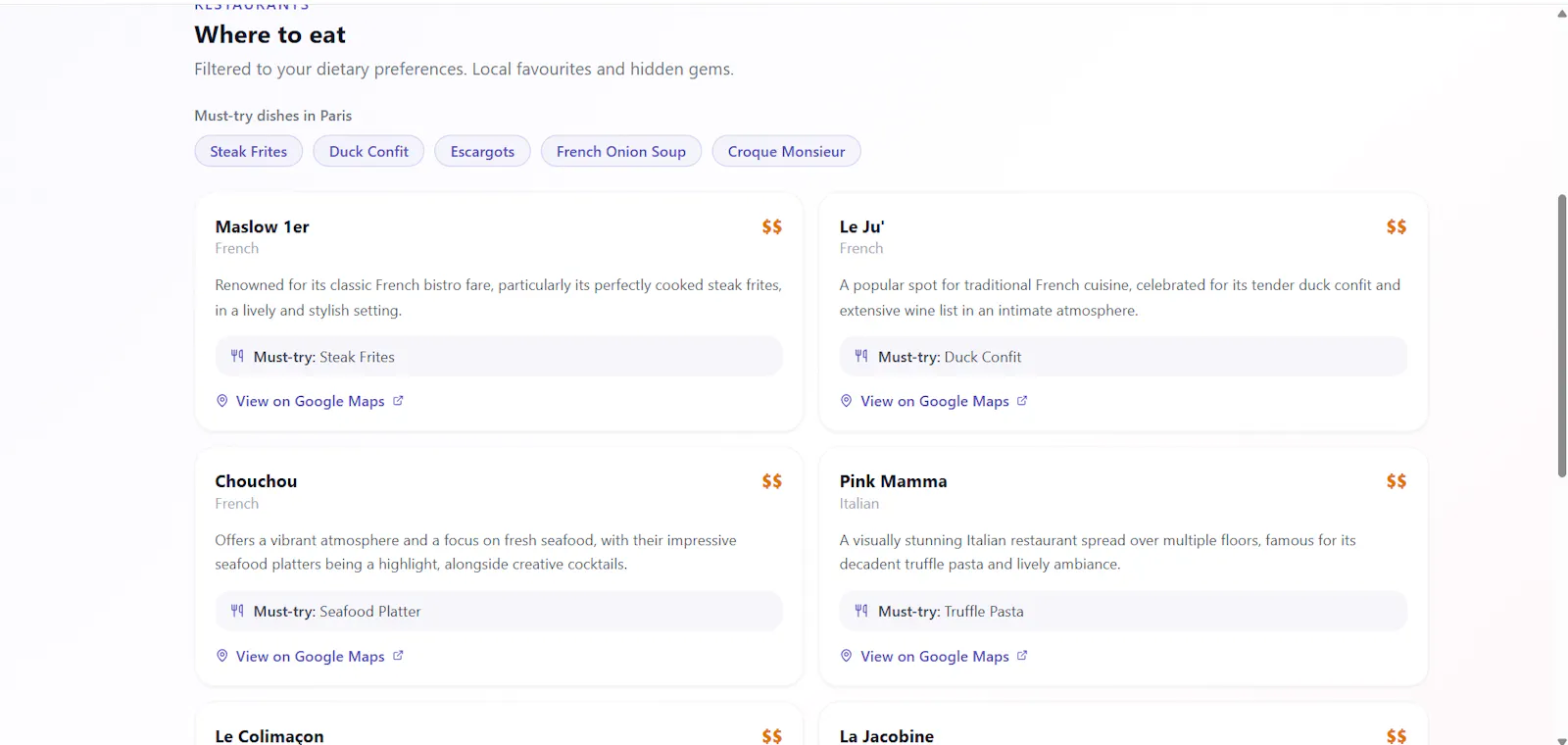Click utensils icon beside Seafood Platter must-try
Screen dimensions: 1568x745
(x=237, y=611)
